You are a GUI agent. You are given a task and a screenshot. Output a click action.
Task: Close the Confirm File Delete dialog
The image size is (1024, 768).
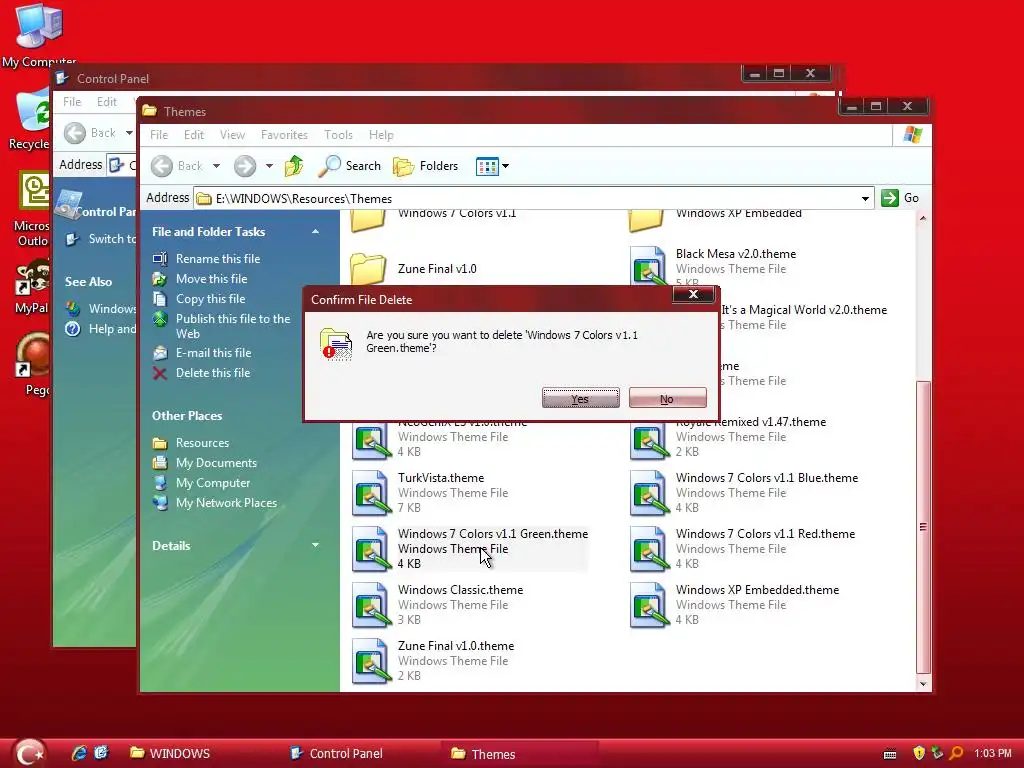click(x=693, y=295)
